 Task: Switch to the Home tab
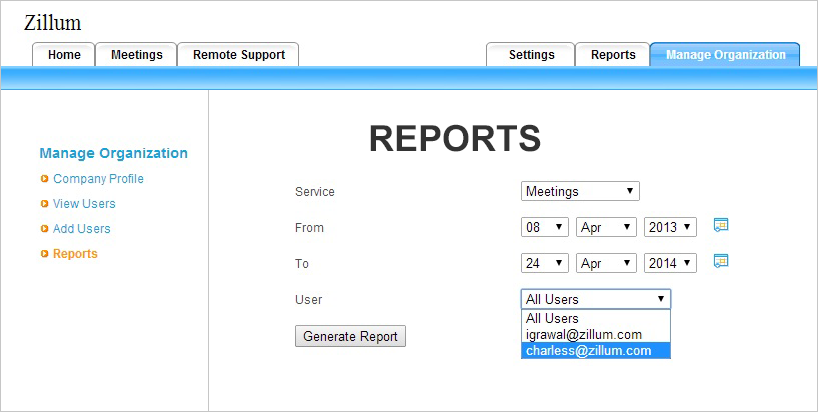[x=64, y=55]
